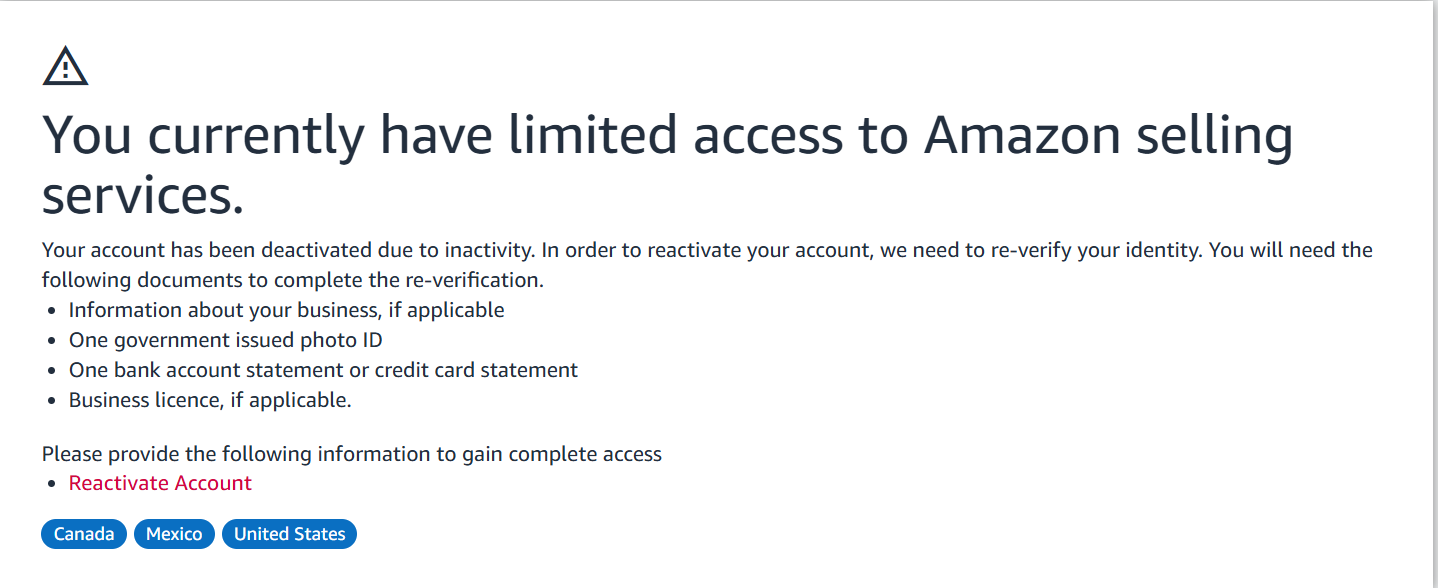Click the 'following documents to complete the re-verification' line

click(x=293, y=280)
